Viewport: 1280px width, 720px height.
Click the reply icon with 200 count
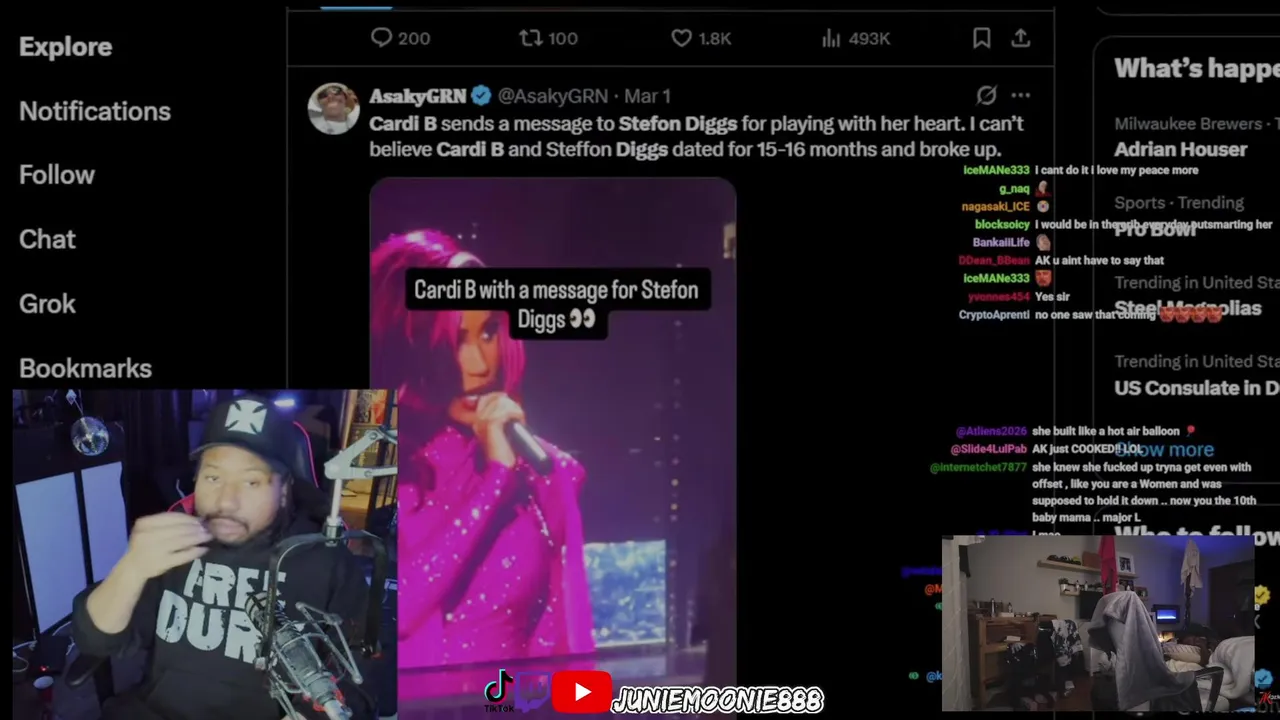click(381, 38)
